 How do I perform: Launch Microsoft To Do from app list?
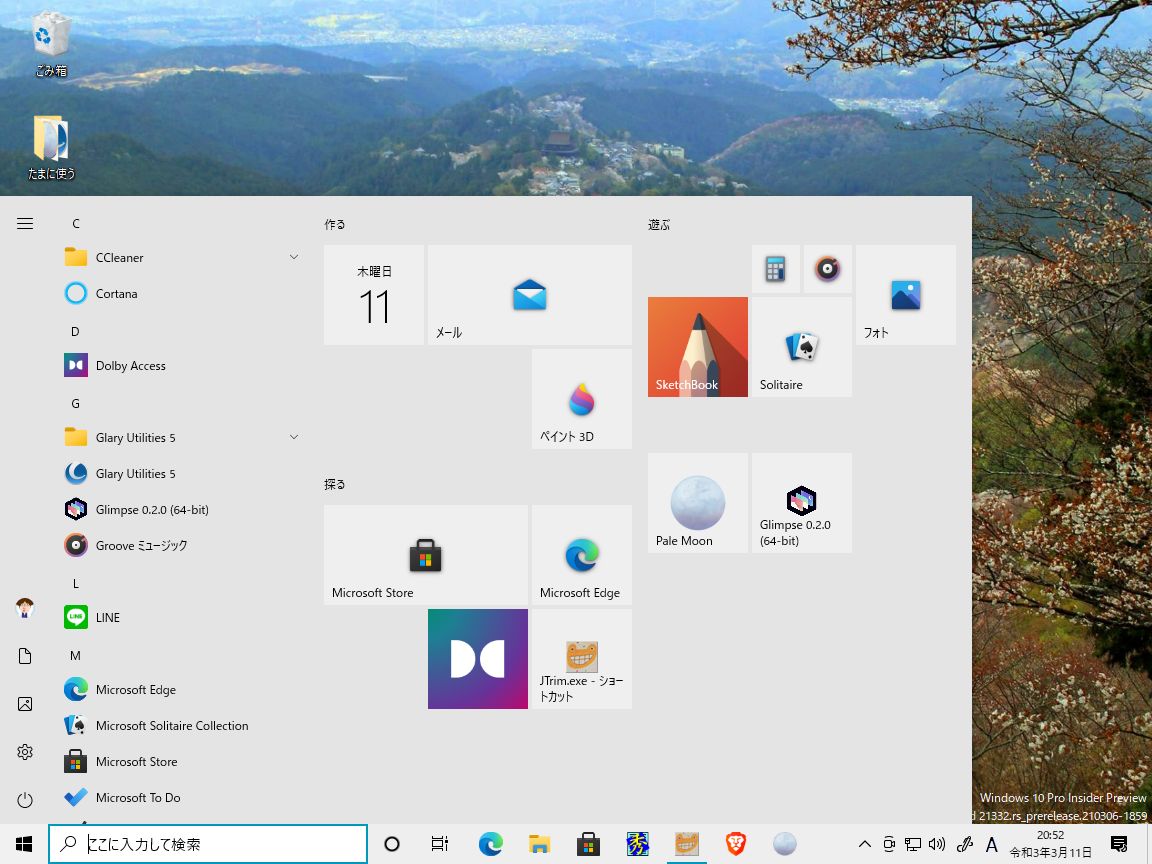click(x=182, y=797)
